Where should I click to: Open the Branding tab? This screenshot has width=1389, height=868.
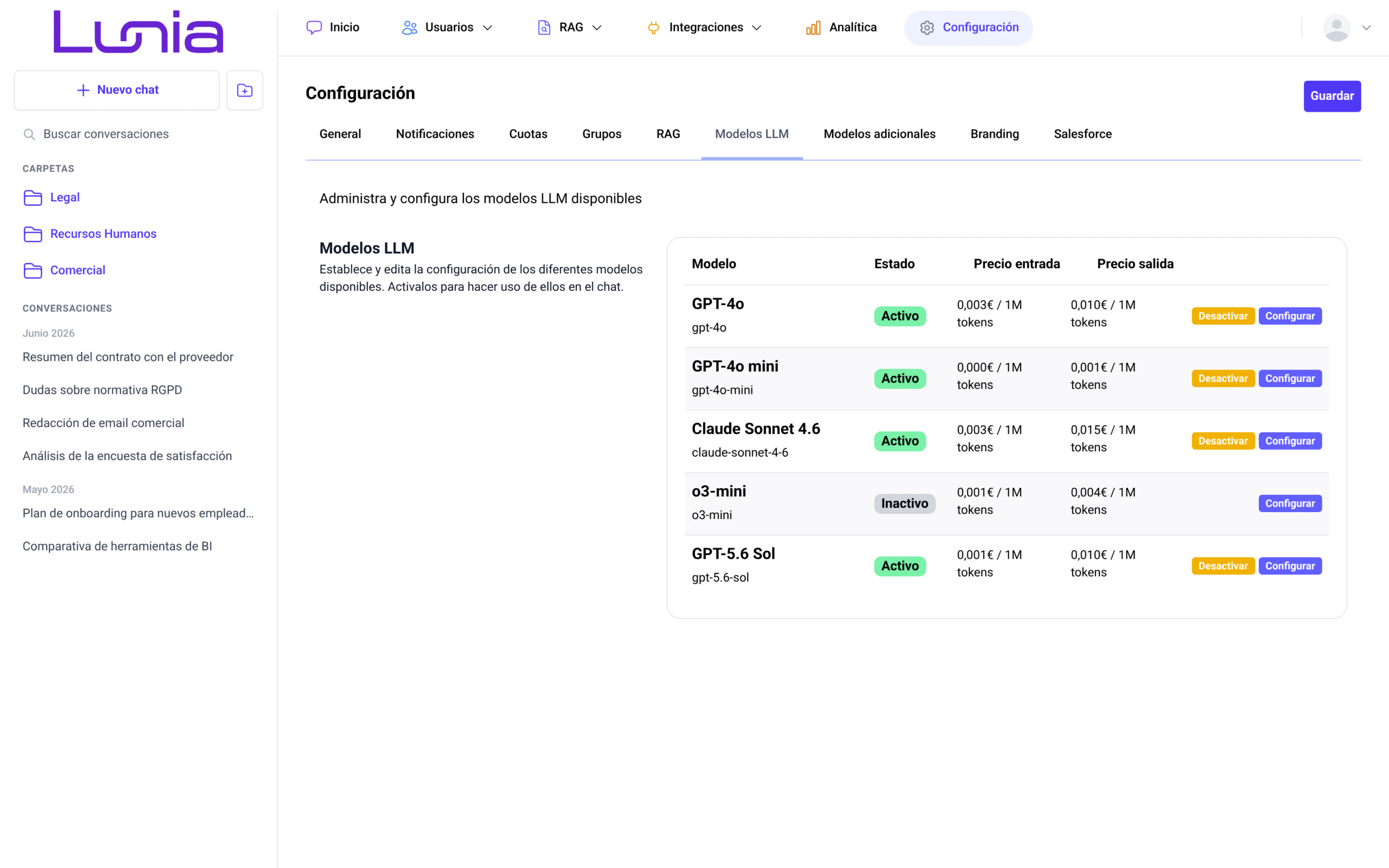pyautogui.click(x=995, y=135)
